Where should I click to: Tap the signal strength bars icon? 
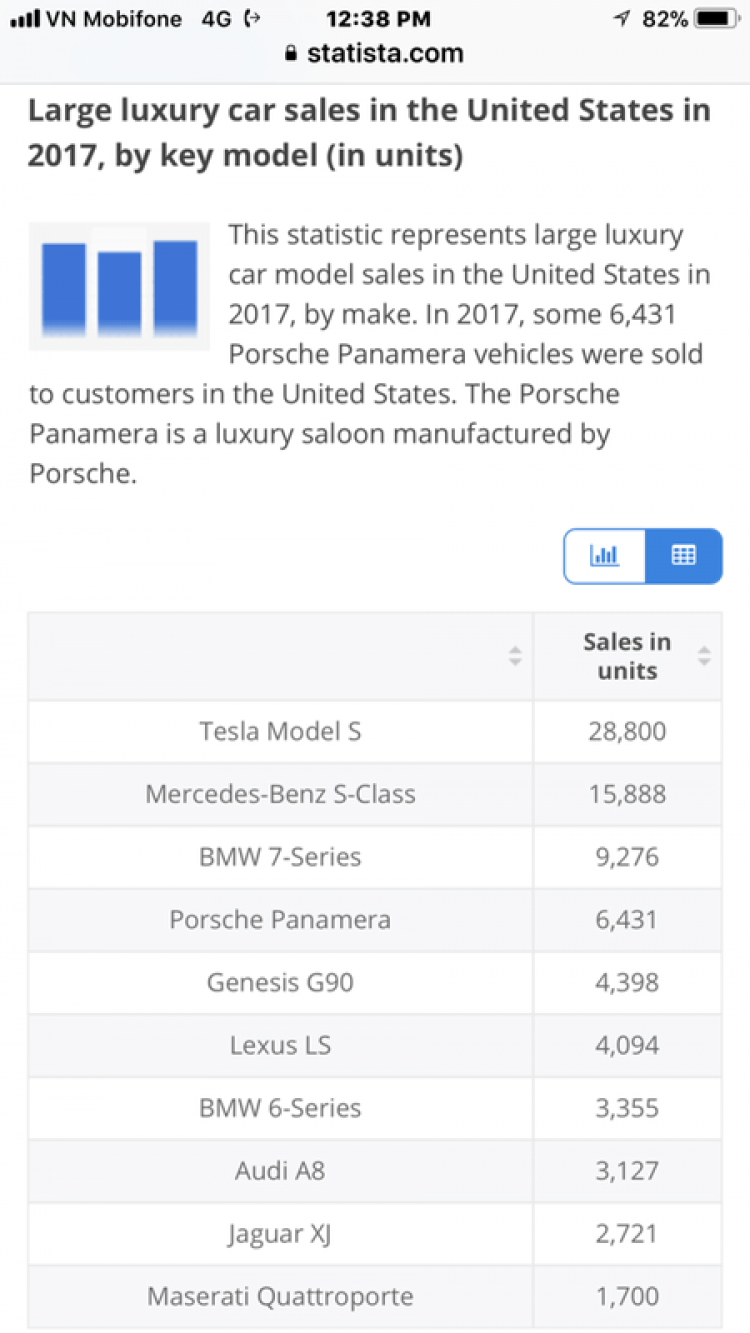point(24,19)
